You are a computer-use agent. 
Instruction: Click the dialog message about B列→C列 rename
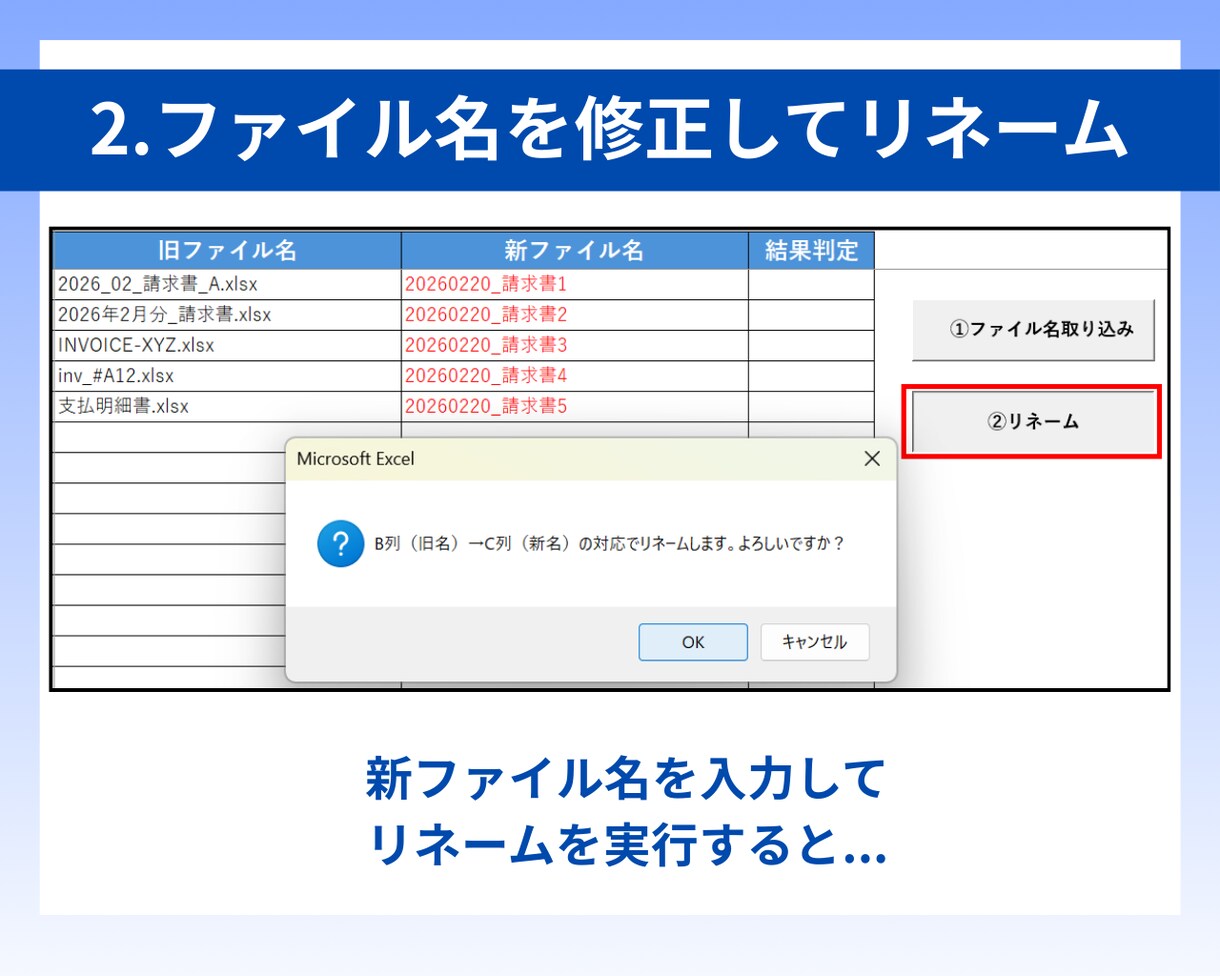pyautogui.click(x=609, y=545)
